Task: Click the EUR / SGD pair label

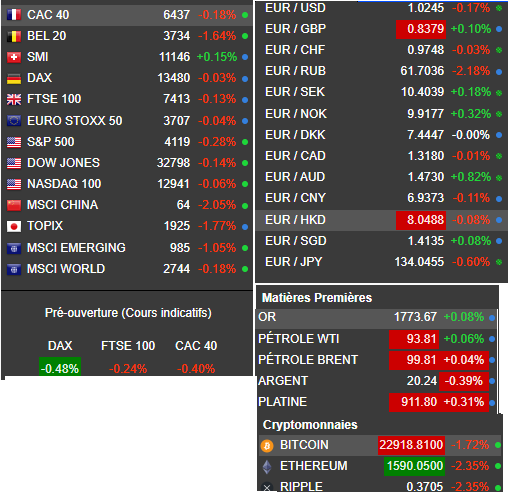Action: tap(296, 241)
